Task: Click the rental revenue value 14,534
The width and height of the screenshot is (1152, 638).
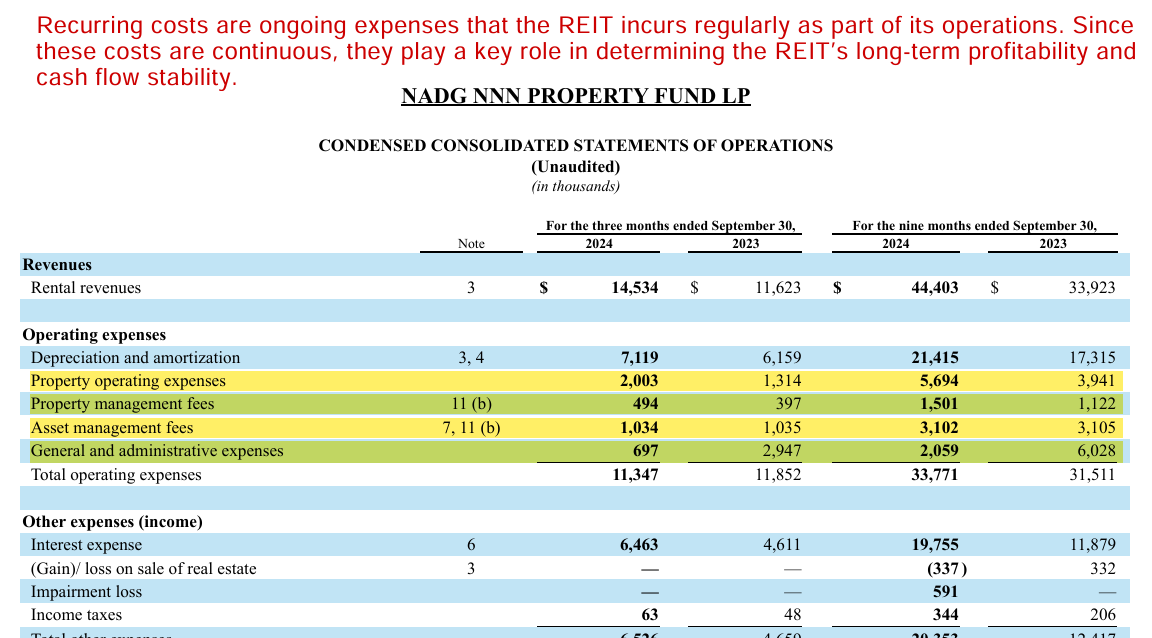Action: pos(637,287)
